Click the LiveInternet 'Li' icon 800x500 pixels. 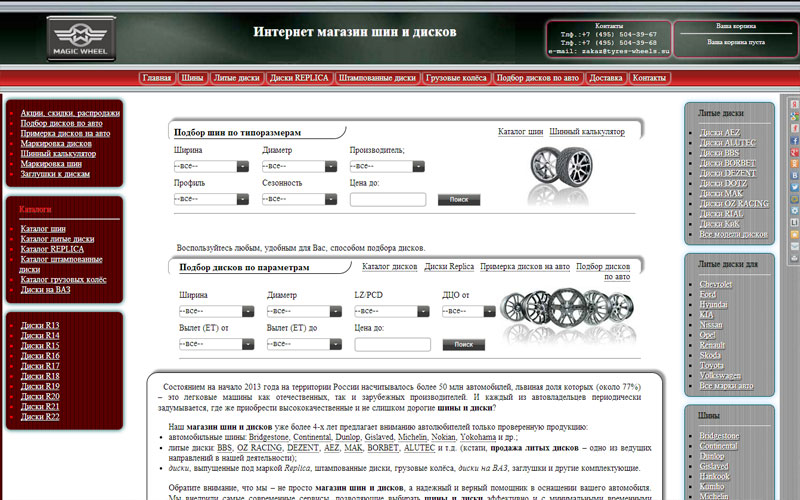794,222
